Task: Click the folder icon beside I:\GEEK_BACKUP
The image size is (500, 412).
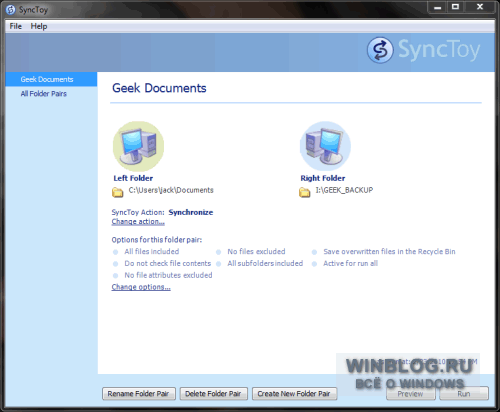Action: click(304, 192)
